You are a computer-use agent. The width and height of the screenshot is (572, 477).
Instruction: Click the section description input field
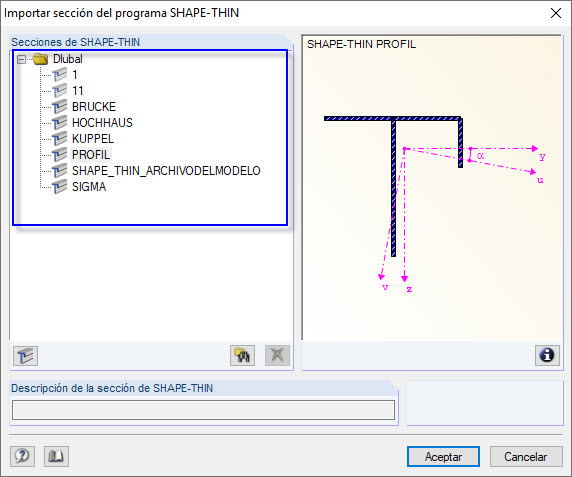point(203,410)
